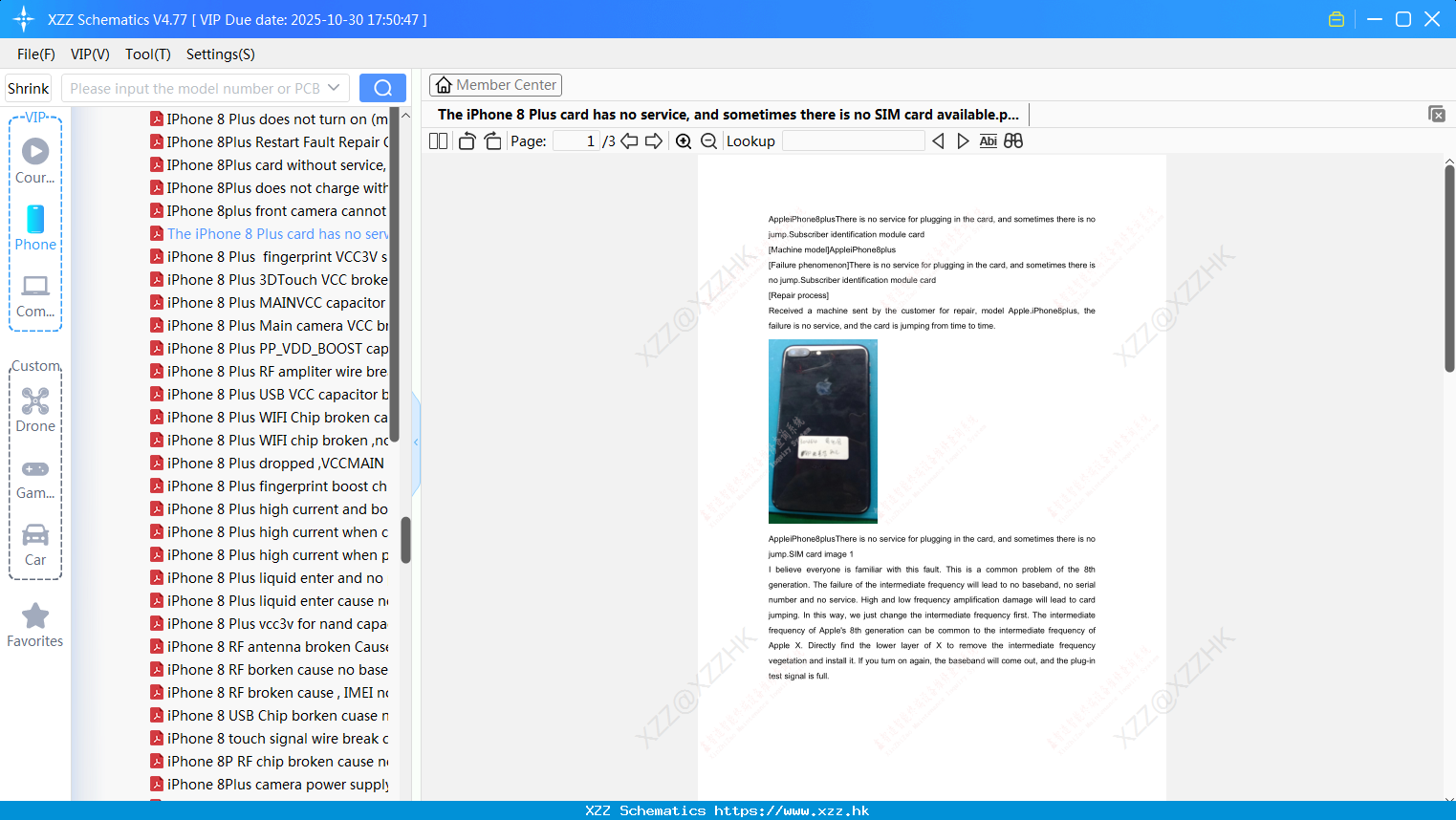Rotate page counterclockwise
Screen dimensions: 1456x820
tap(467, 140)
